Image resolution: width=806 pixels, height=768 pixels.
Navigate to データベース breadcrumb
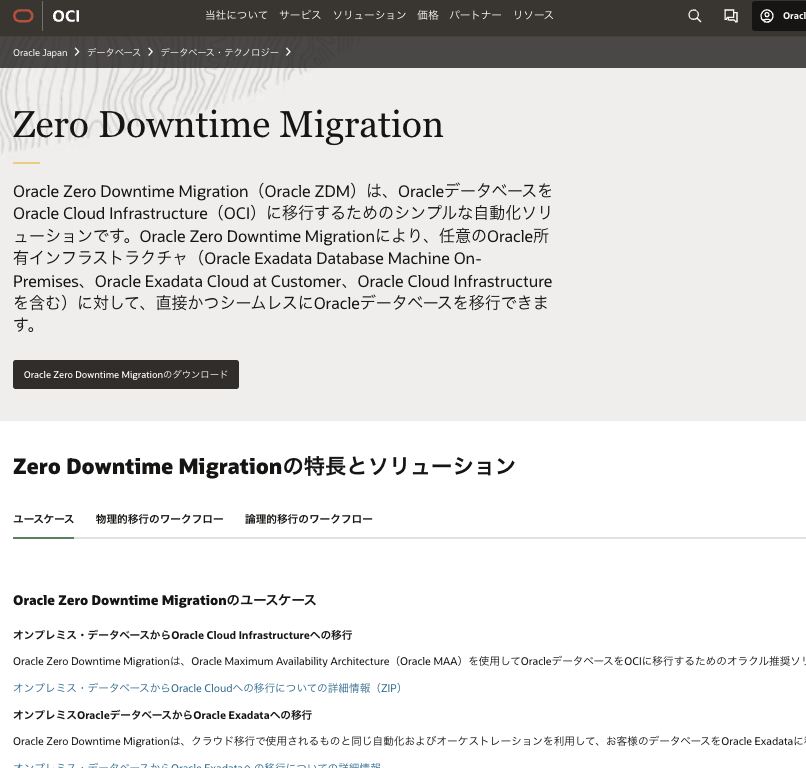point(114,52)
